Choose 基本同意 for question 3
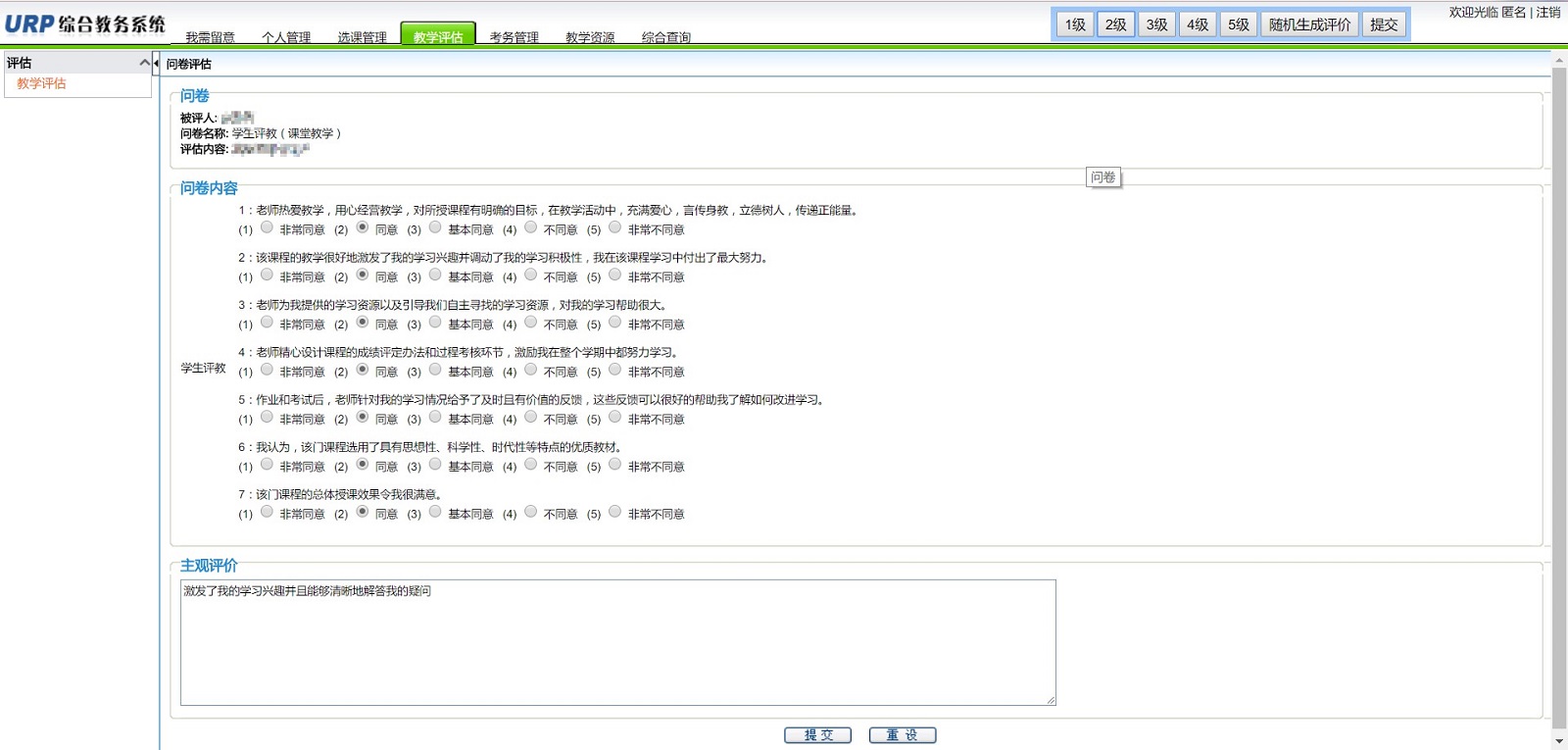The width and height of the screenshot is (1568, 750). pyautogui.click(x=435, y=323)
